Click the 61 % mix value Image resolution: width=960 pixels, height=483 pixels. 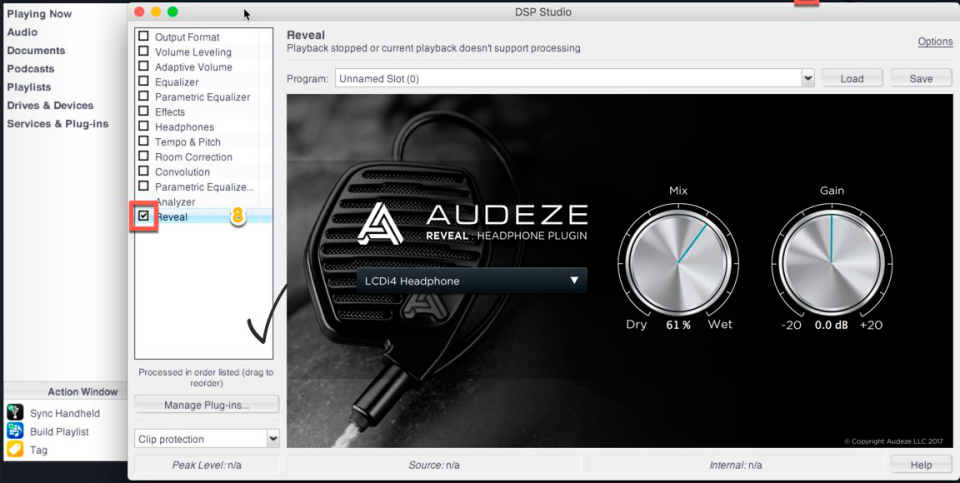coord(678,325)
